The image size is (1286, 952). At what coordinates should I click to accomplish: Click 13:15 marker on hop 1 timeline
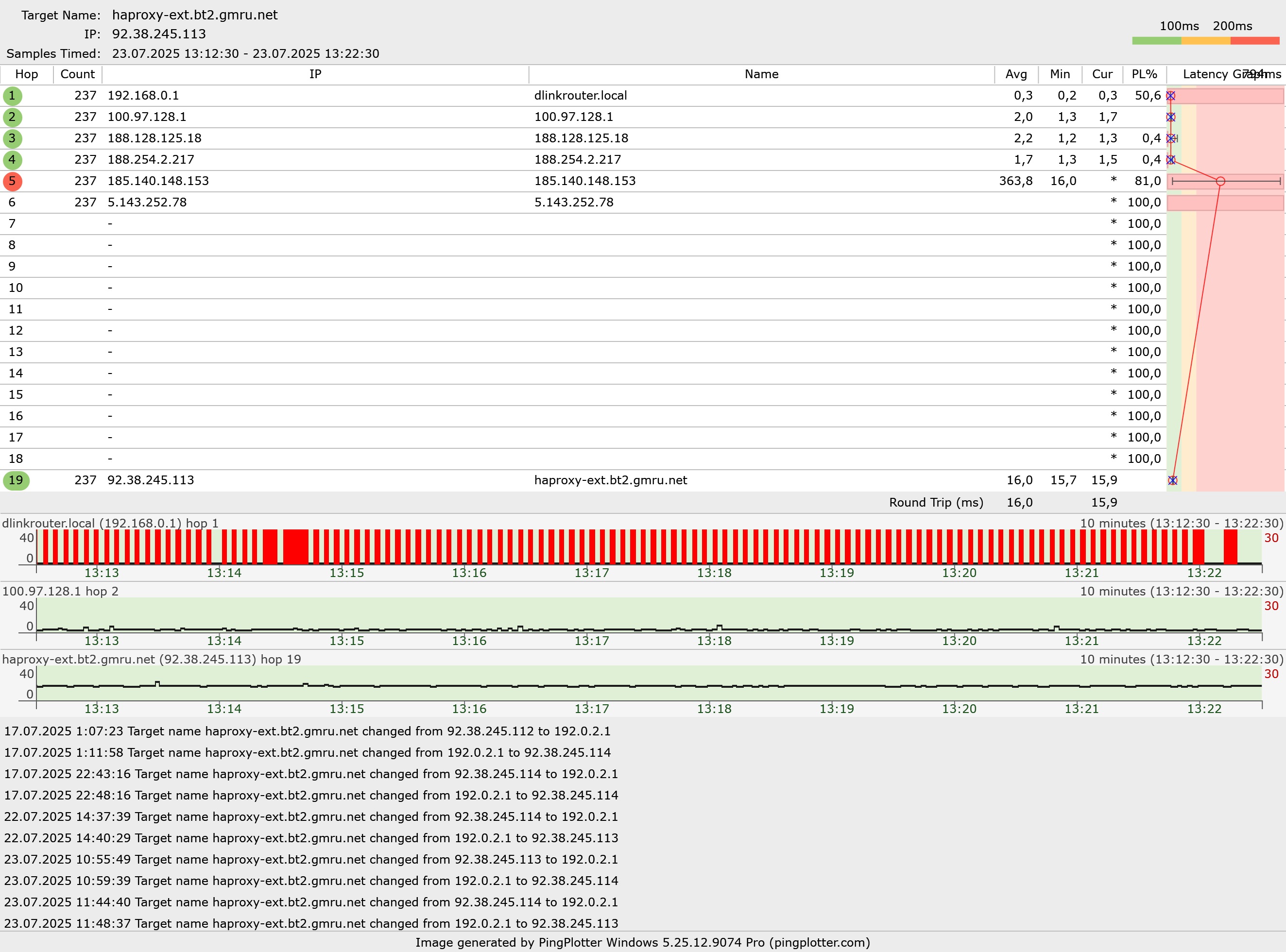[x=346, y=573]
